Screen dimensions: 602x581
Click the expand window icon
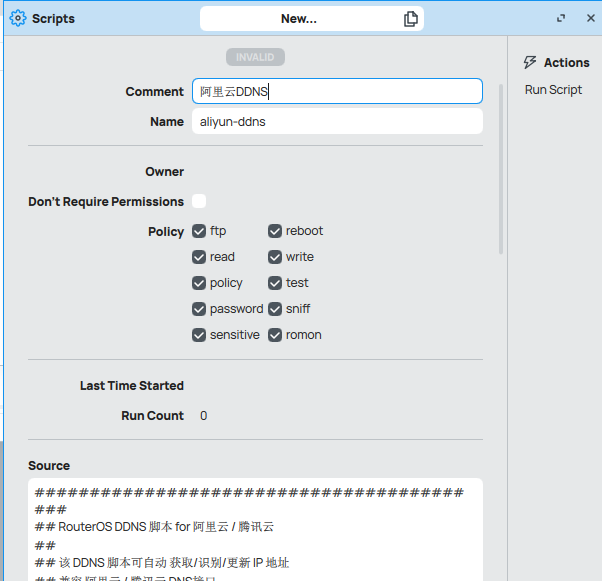[x=561, y=18]
